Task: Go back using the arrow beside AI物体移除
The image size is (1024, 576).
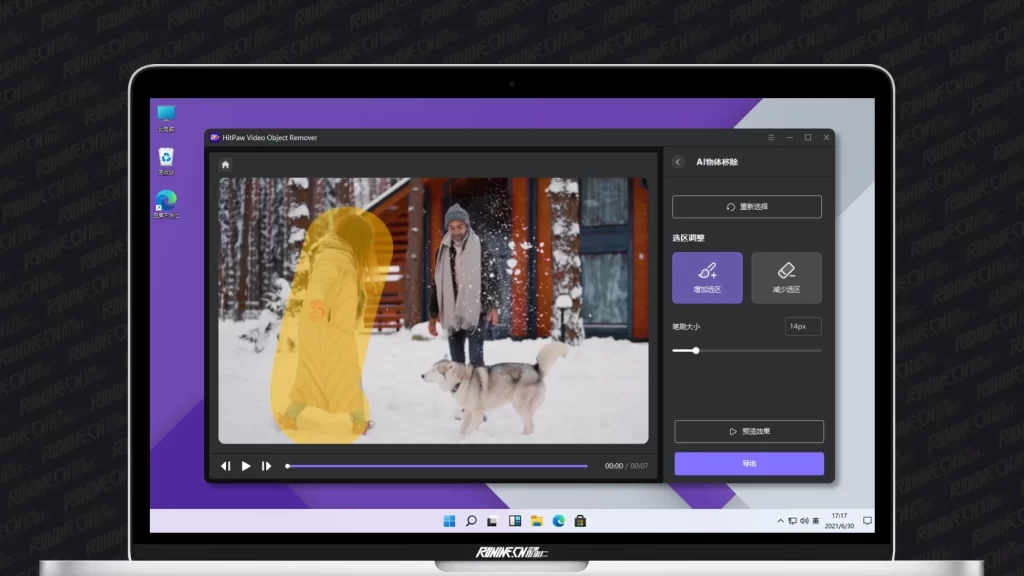Action: click(x=678, y=162)
